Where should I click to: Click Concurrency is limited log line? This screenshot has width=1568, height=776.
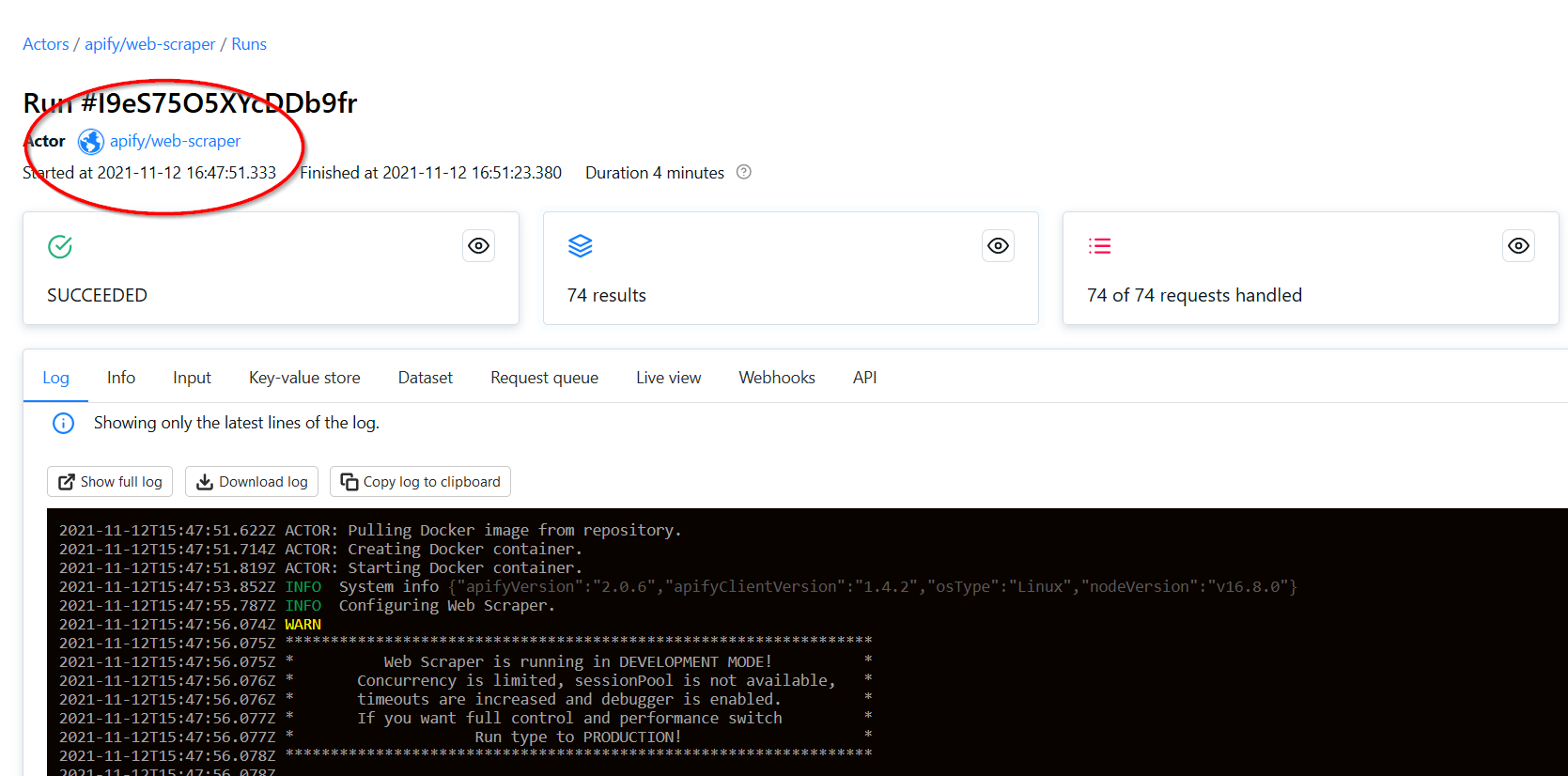click(x=466, y=680)
